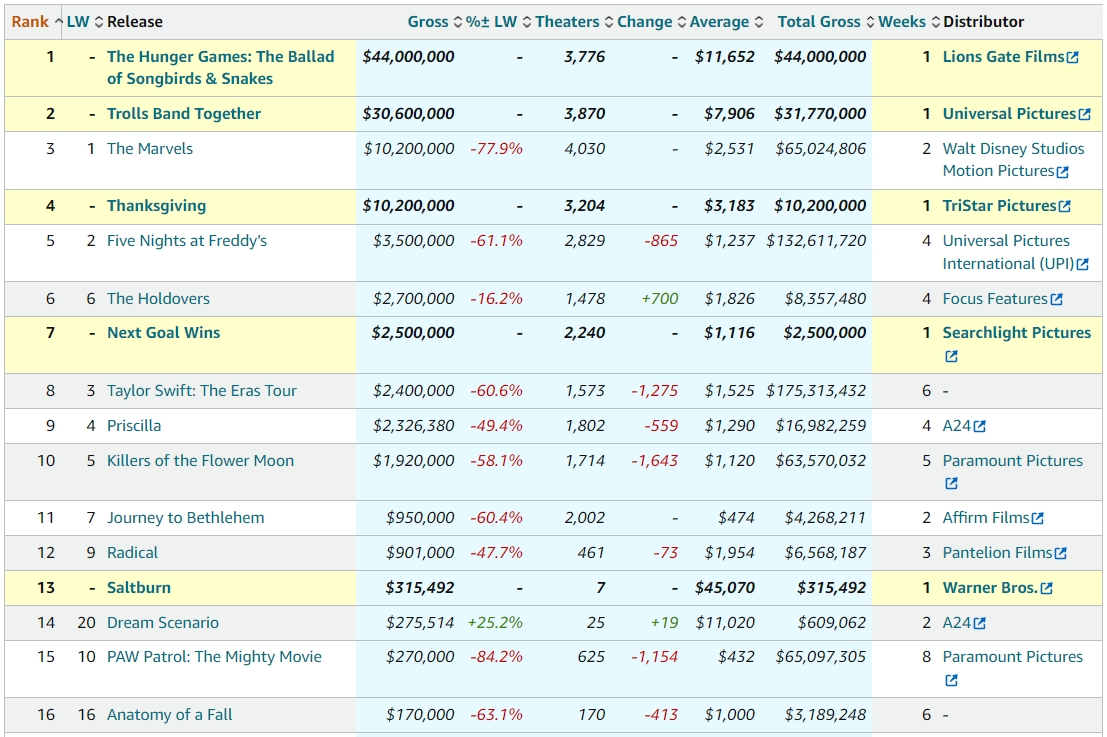Click external link icon beside Pantelion Films
Image resolution: width=1107 pixels, height=737 pixels.
point(1061,553)
